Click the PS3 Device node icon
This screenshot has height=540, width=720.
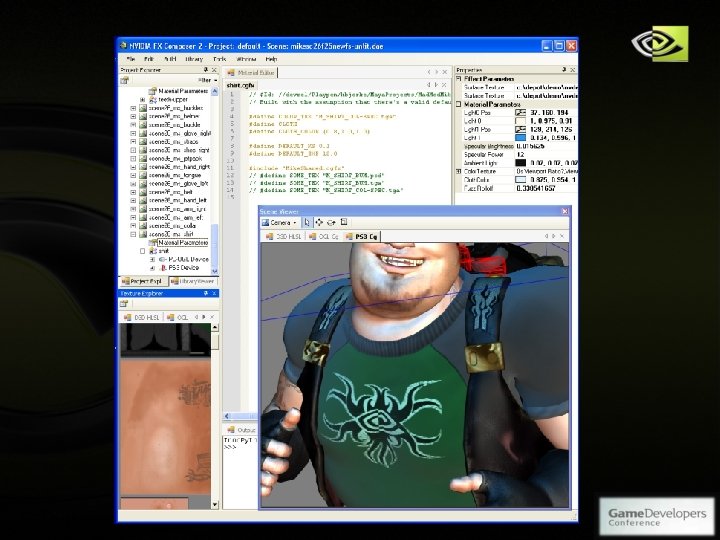(x=162, y=268)
